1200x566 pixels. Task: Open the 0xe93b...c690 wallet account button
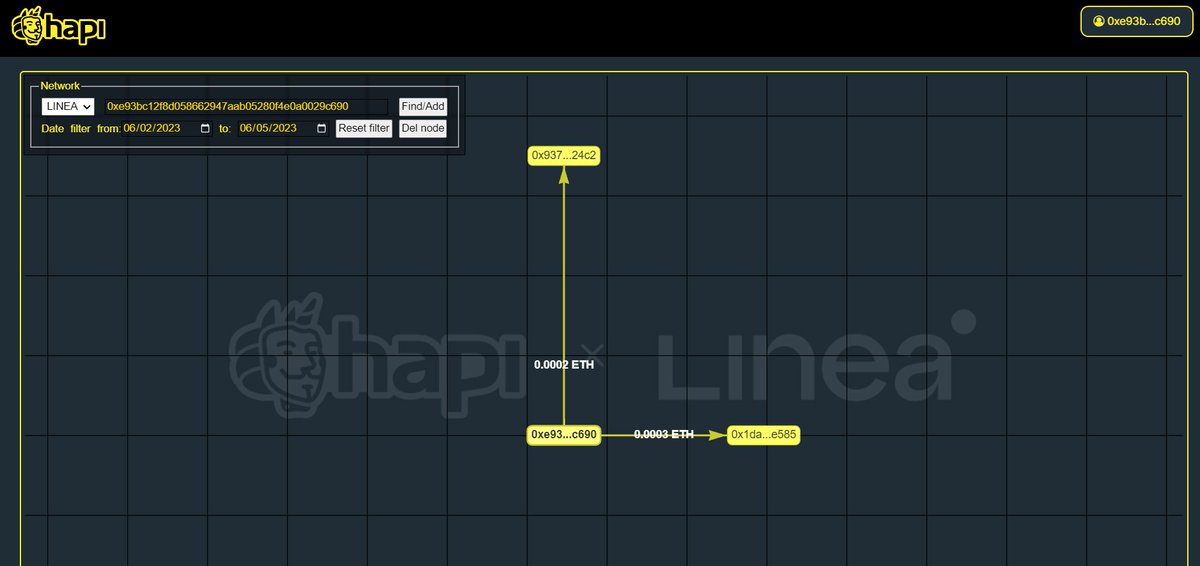[x=1137, y=21]
